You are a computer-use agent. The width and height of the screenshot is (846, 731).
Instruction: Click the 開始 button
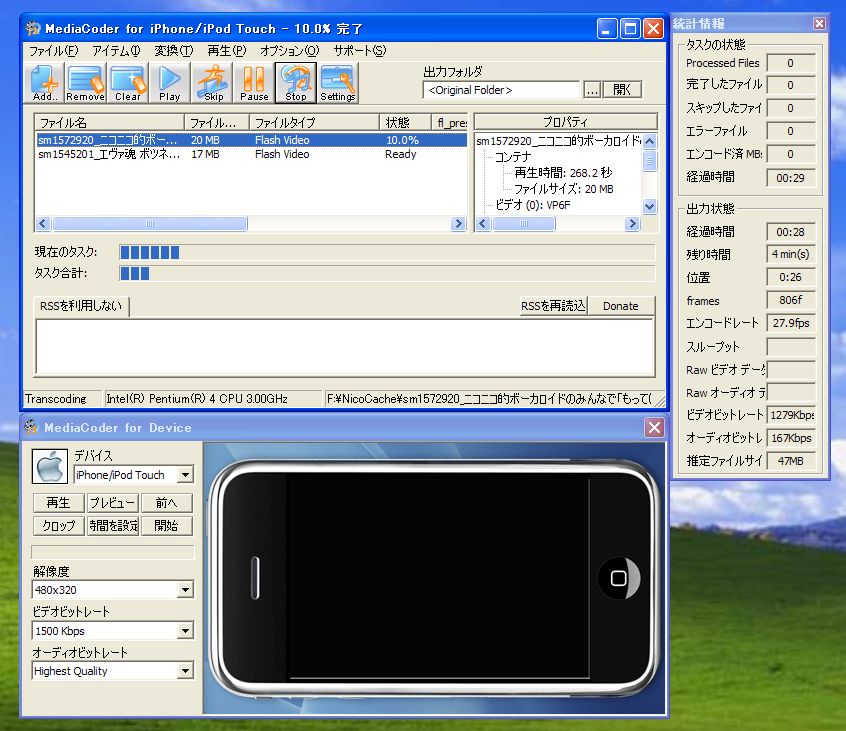tap(166, 525)
